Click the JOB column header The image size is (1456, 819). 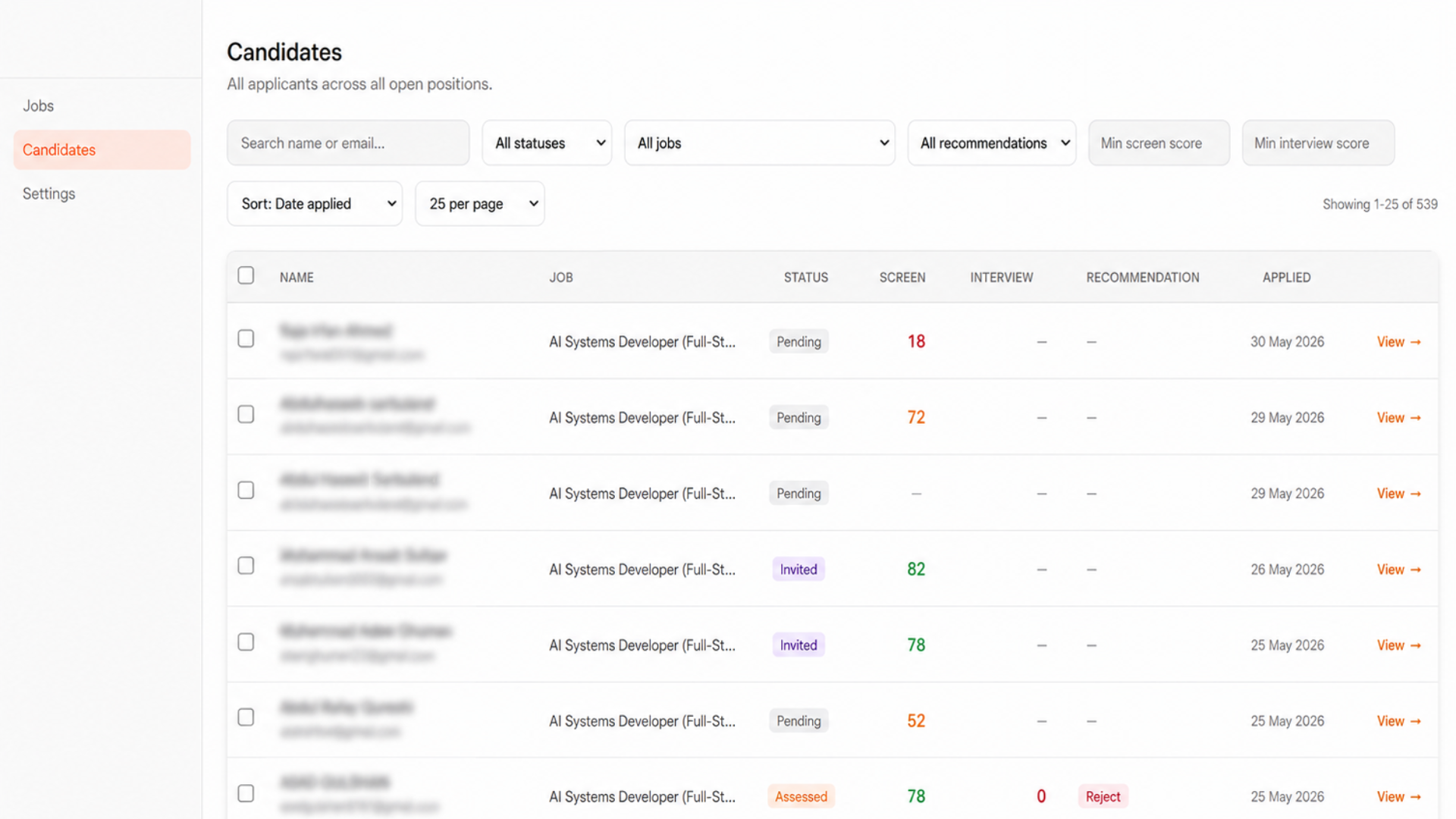pyautogui.click(x=561, y=278)
